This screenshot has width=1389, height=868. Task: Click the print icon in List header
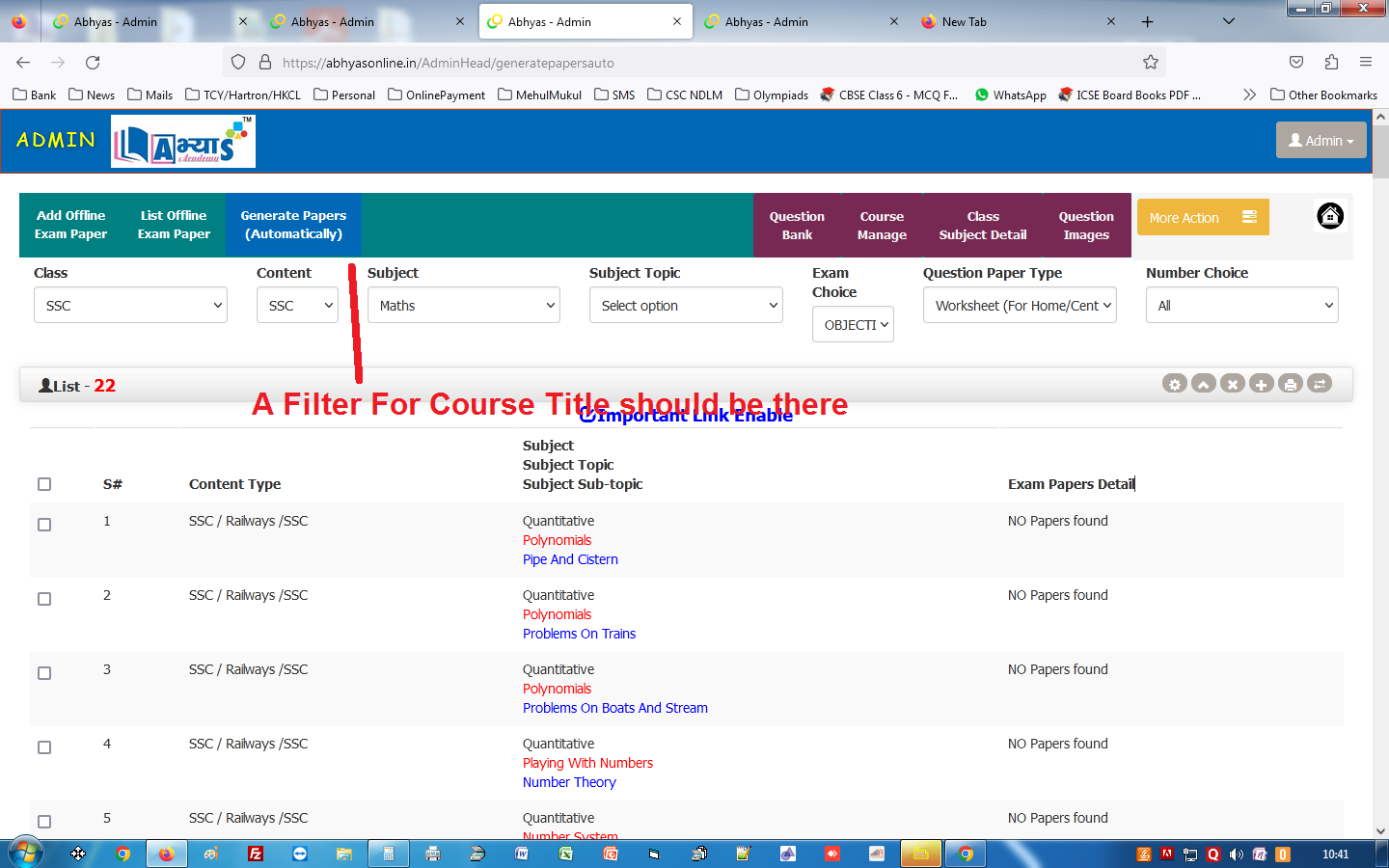1290,384
